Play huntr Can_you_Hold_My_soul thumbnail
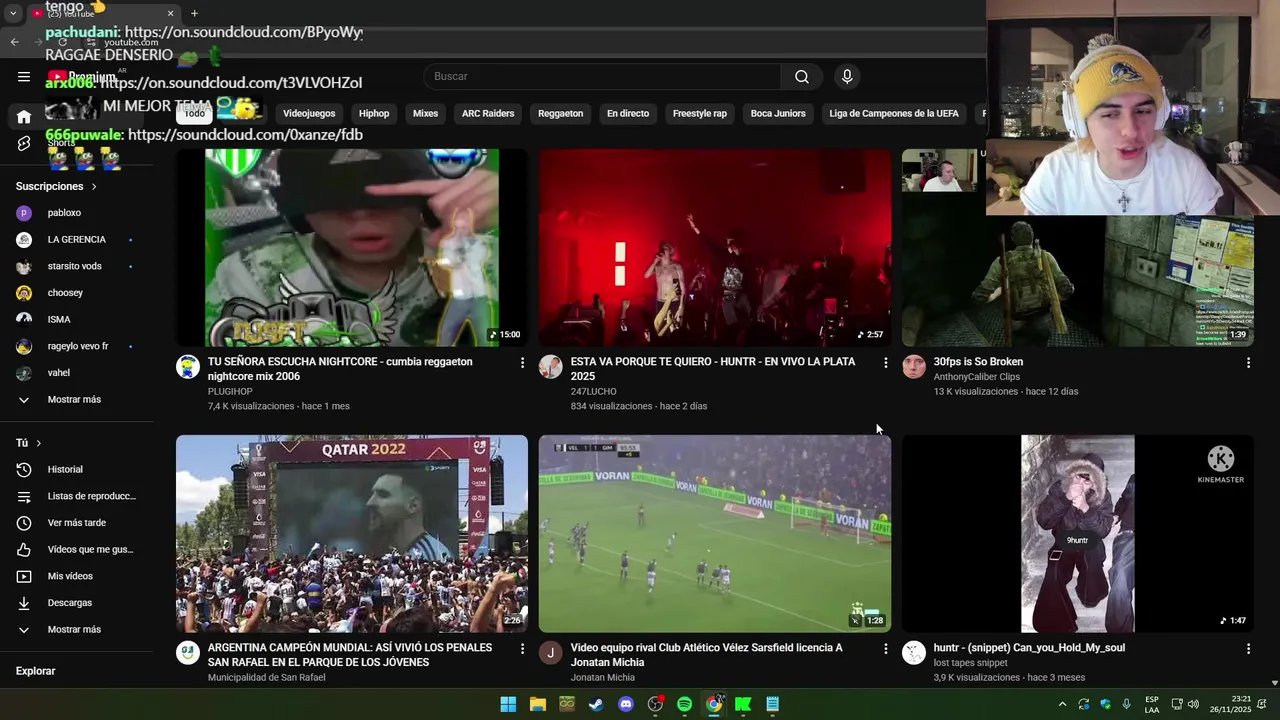The image size is (1280, 720). coord(1078,534)
